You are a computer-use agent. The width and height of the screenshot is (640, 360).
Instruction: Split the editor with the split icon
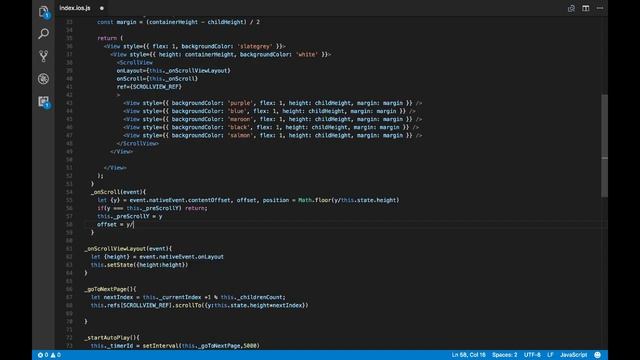[x=586, y=8]
